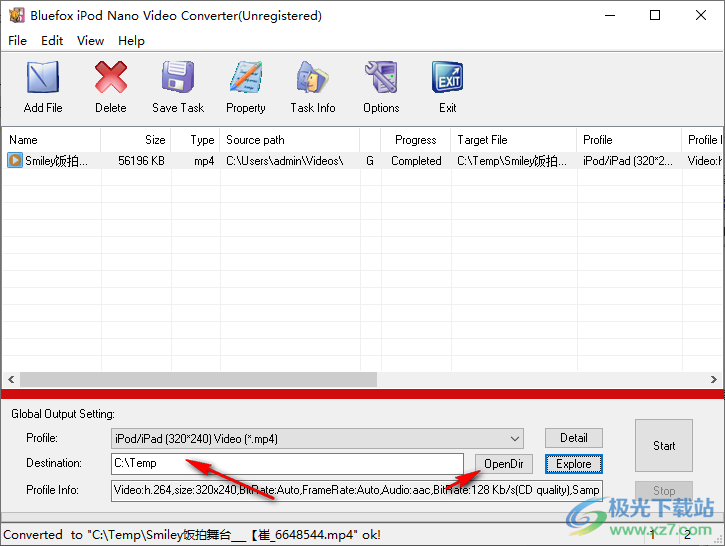Sort list by Name column header
Screen dimensions: 725x546
51,140
